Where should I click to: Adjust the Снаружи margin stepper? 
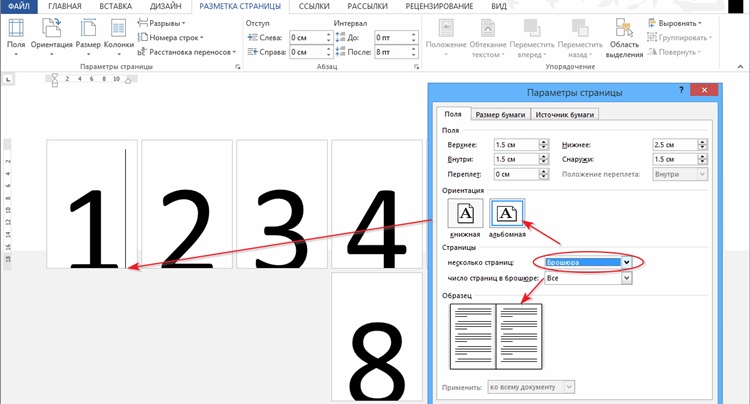[702, 159]
